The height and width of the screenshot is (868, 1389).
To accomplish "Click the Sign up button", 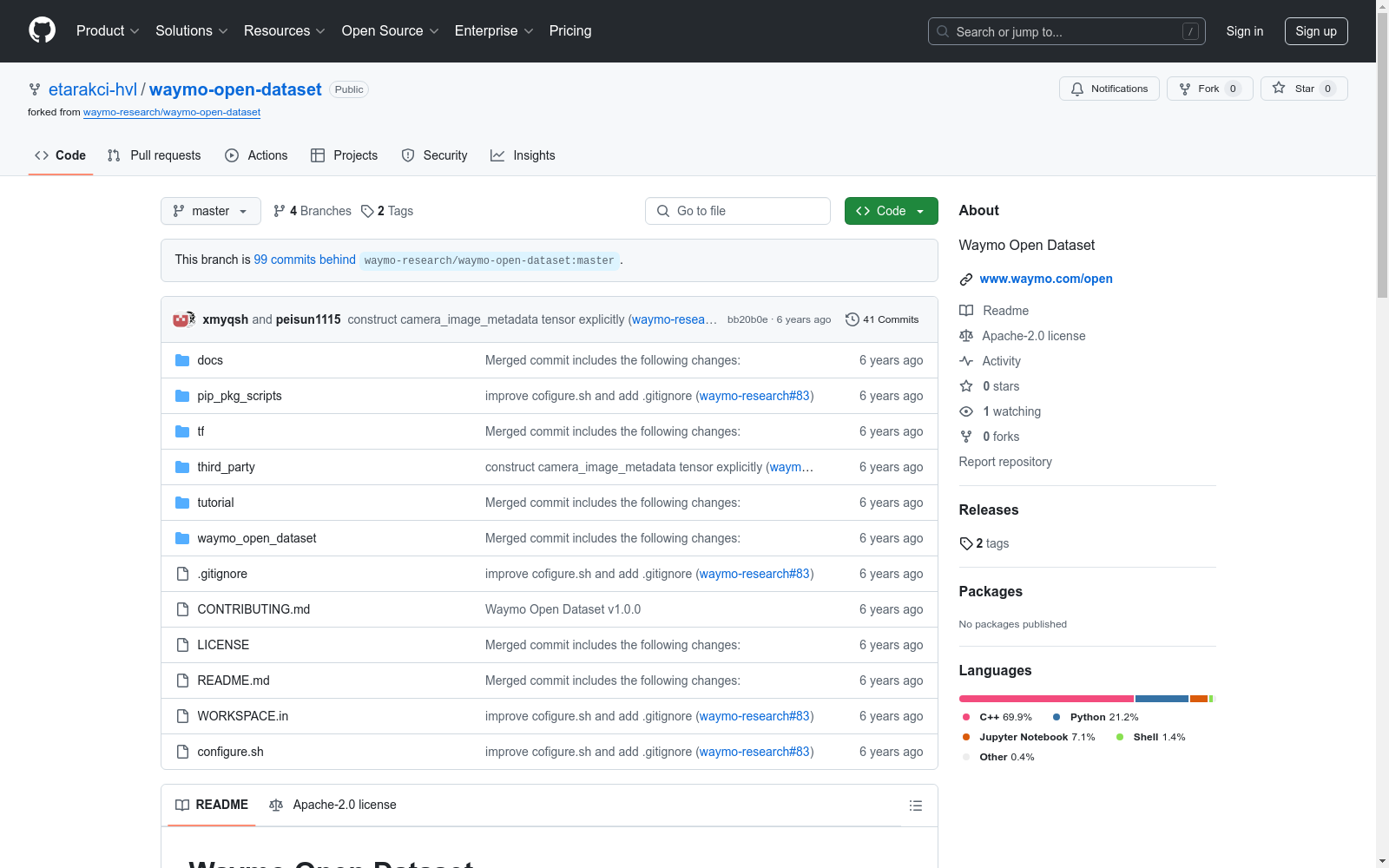I will coord(1316,31).
